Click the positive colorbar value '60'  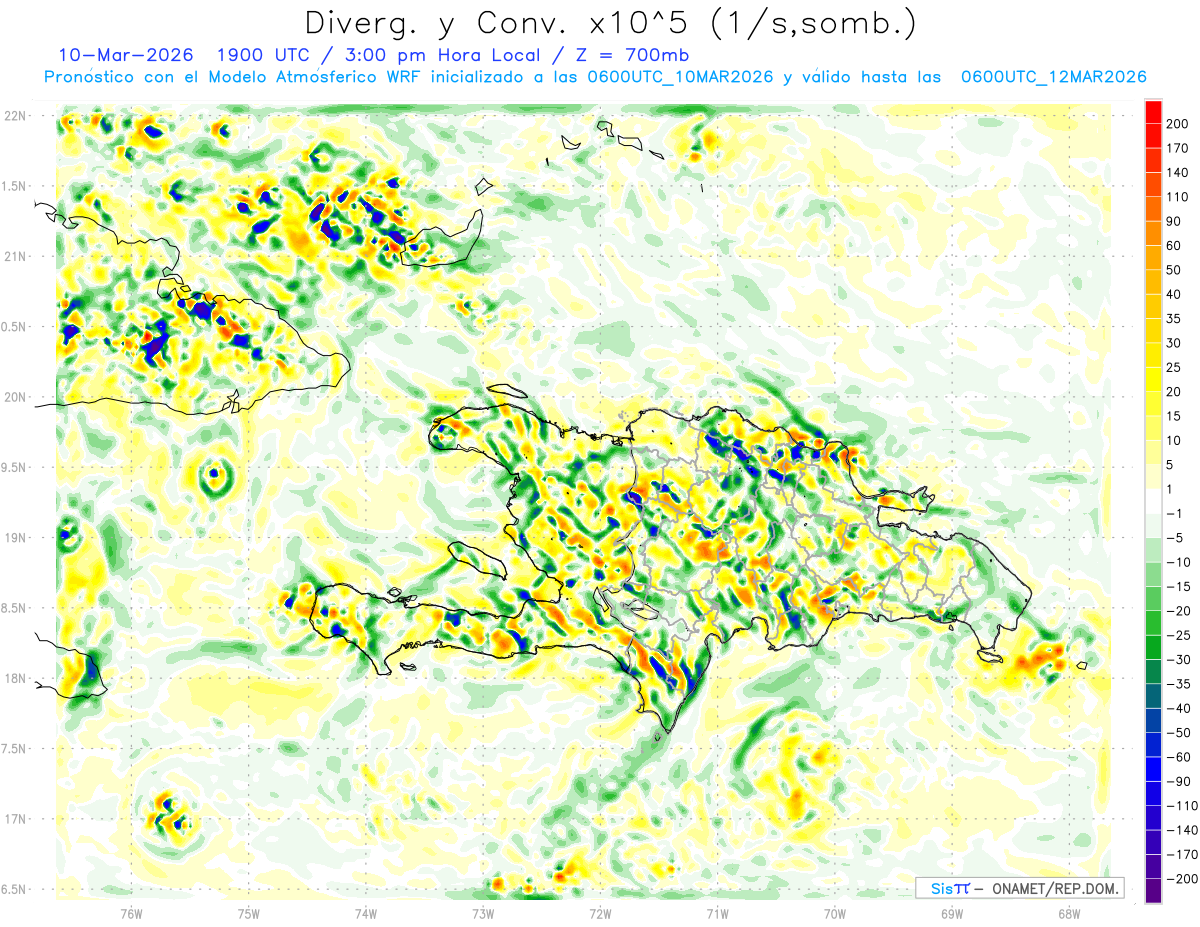1175,246
